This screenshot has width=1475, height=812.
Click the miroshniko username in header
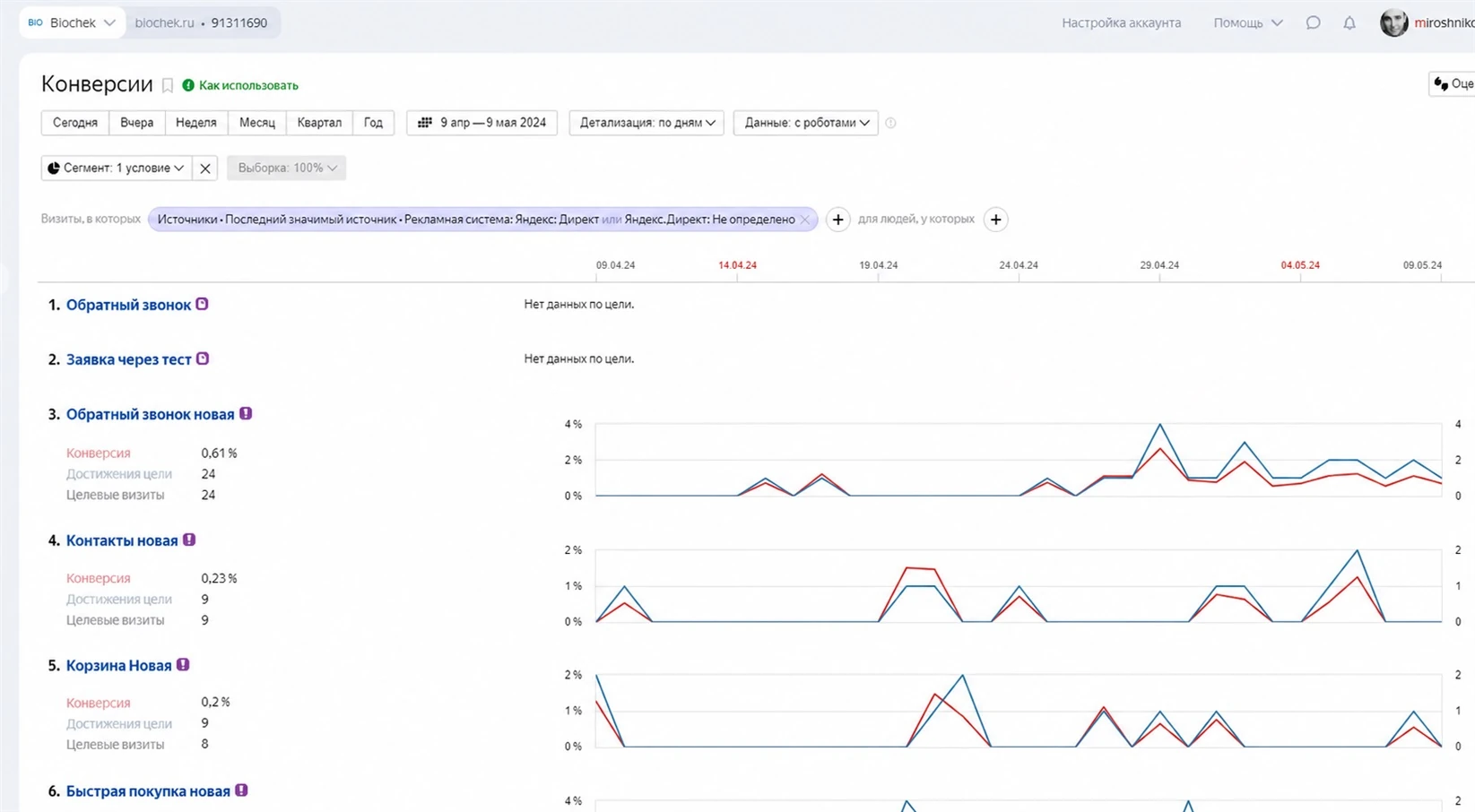pyautogui.click(x=1445, y=22)
